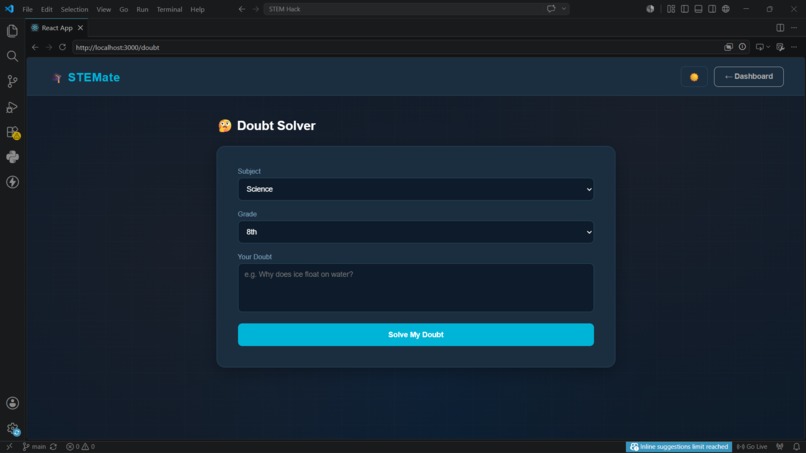Click Solve My Doubt button

click(415, 335)
